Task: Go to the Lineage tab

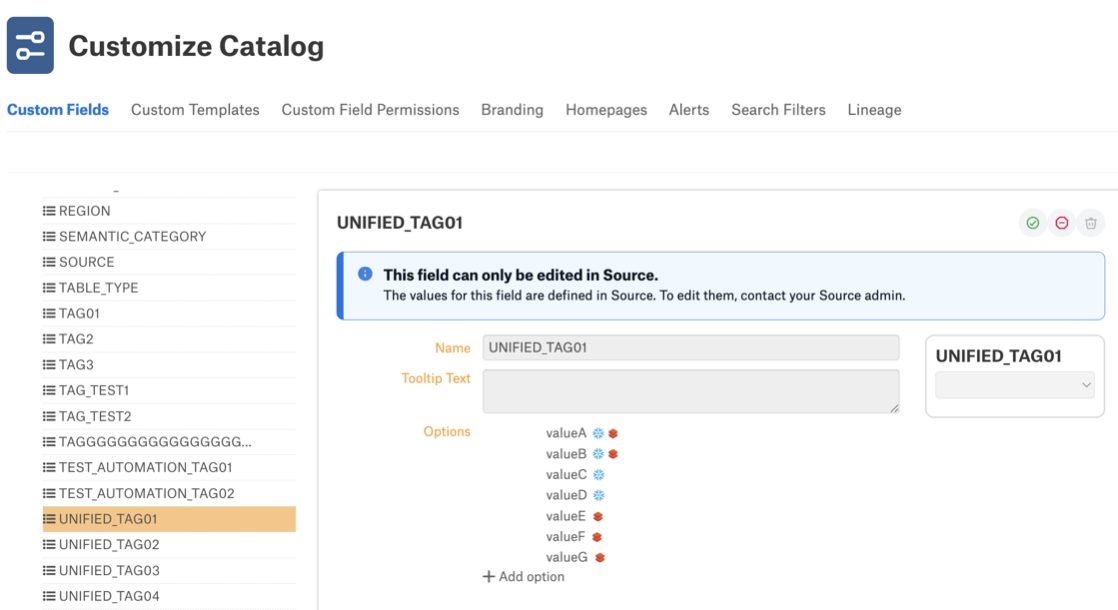Action: pyautogui.click(x=874, y=110)
